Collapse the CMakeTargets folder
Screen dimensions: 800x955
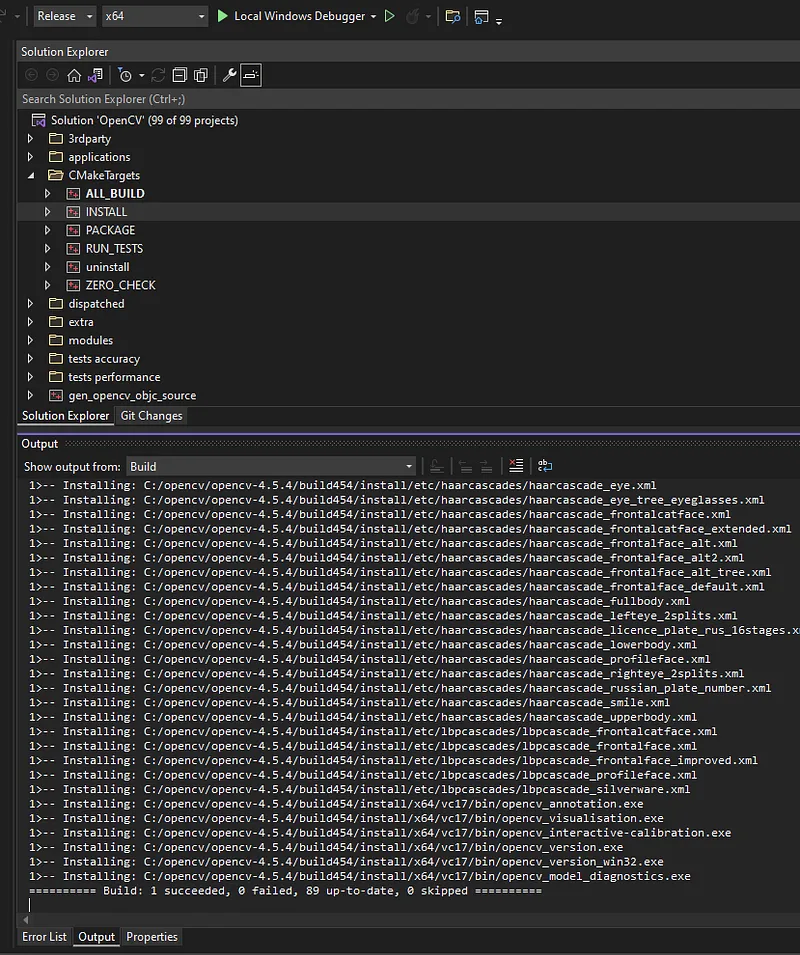pyautogui.click(x=30, y=175)
